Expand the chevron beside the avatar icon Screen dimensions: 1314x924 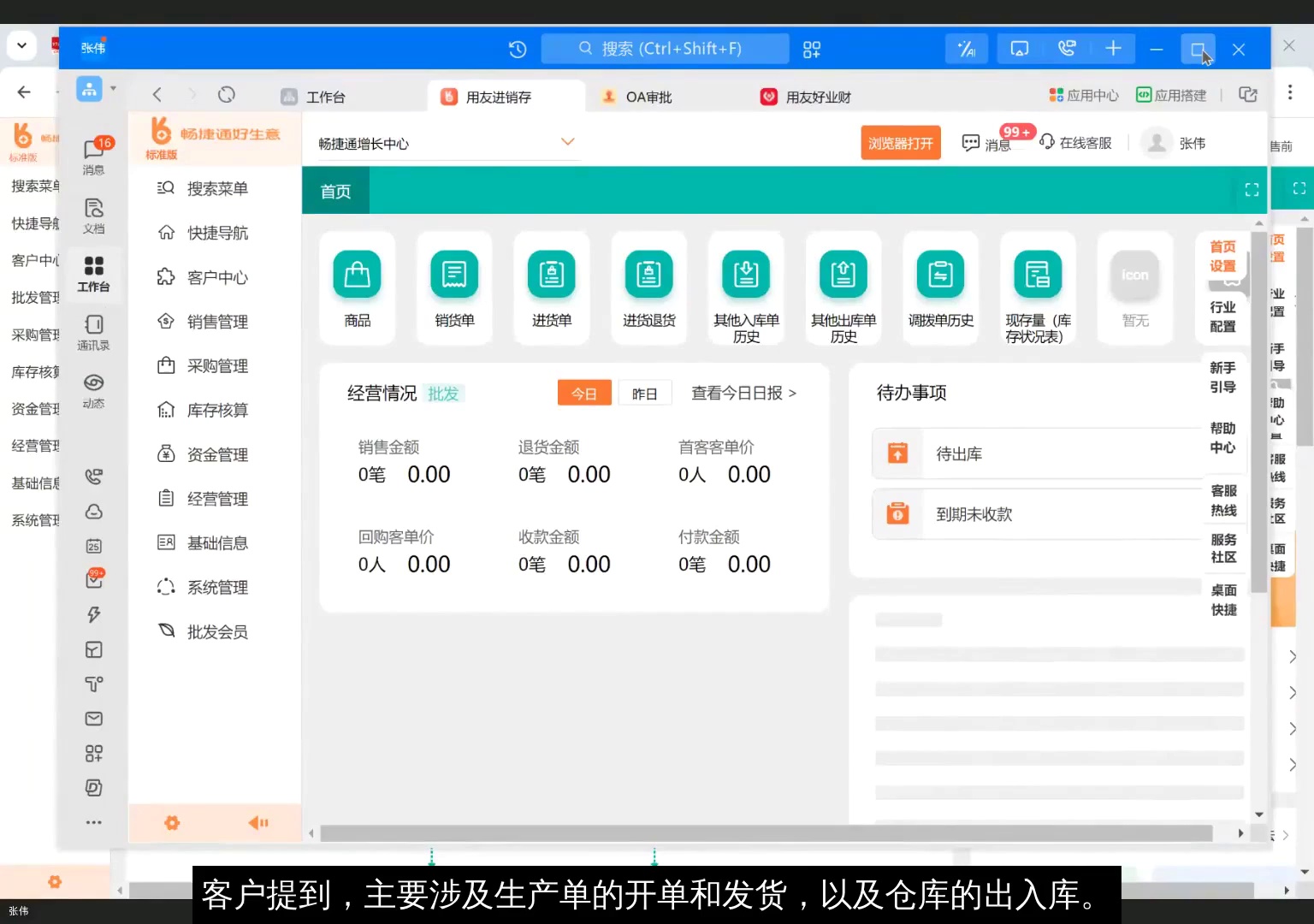coord(112,88)
